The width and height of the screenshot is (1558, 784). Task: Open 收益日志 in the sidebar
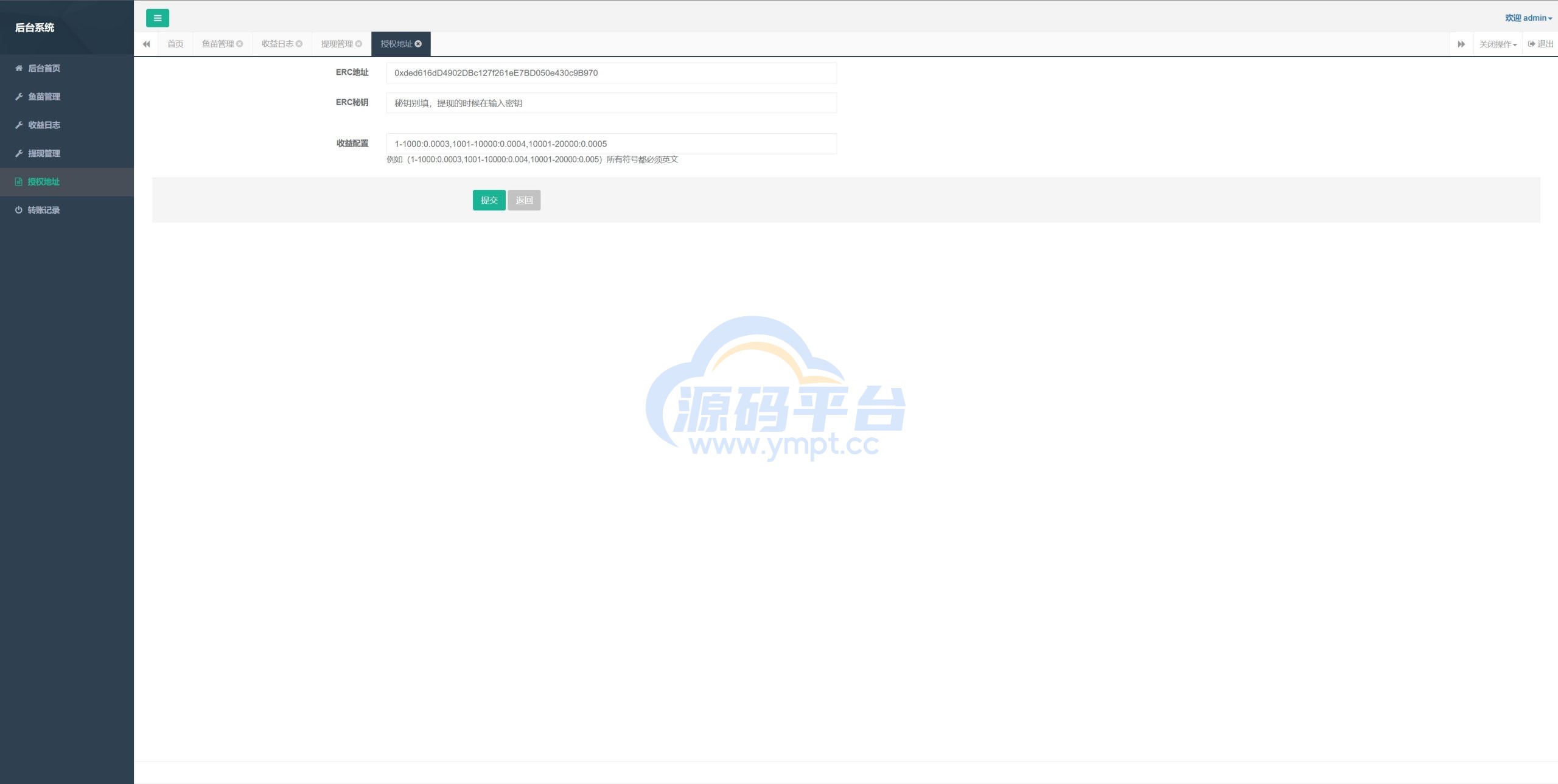point(67,125)
